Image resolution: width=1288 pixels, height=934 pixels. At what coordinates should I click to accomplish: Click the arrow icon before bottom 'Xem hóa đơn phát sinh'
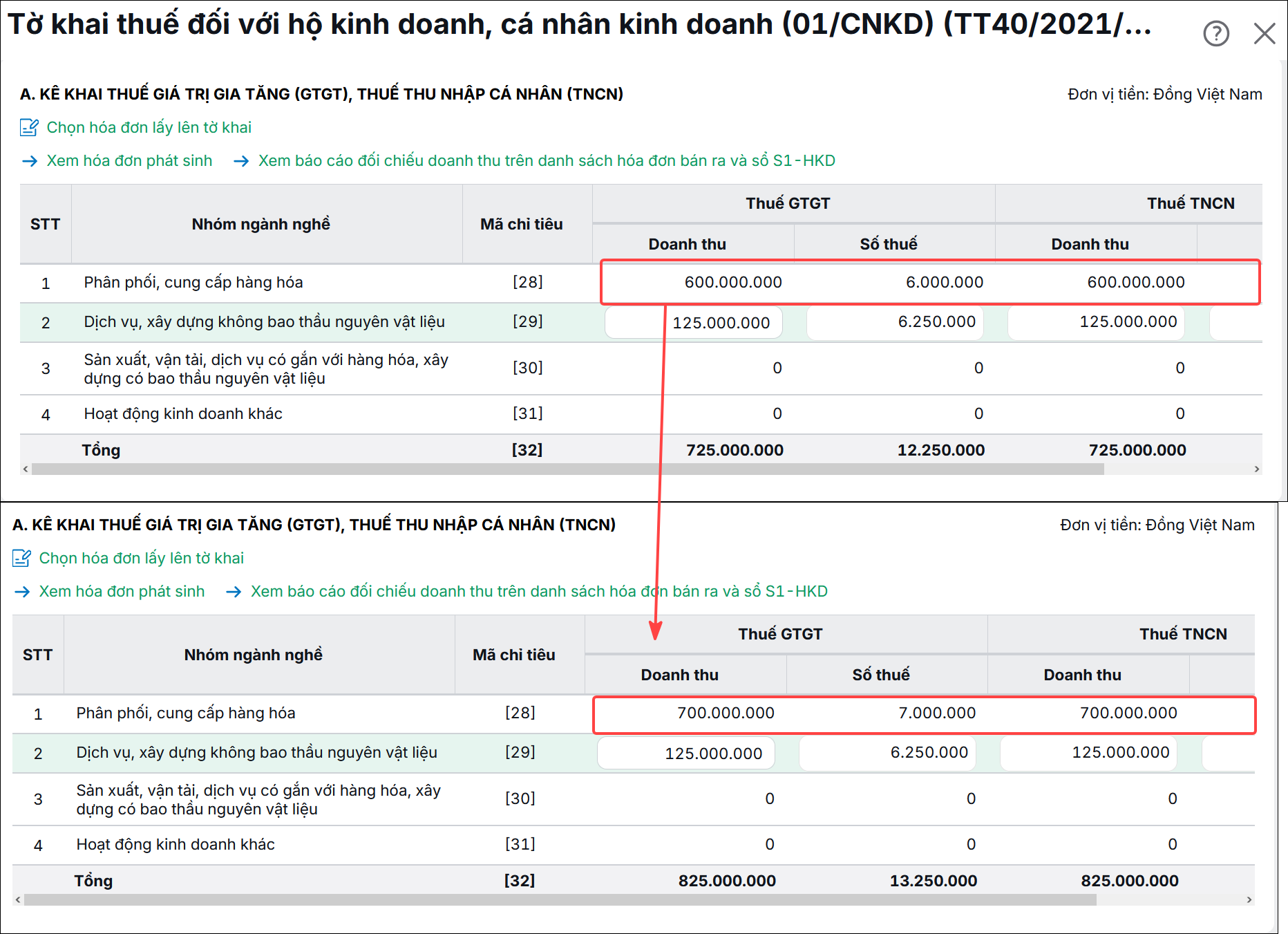[x=22, y=592]
